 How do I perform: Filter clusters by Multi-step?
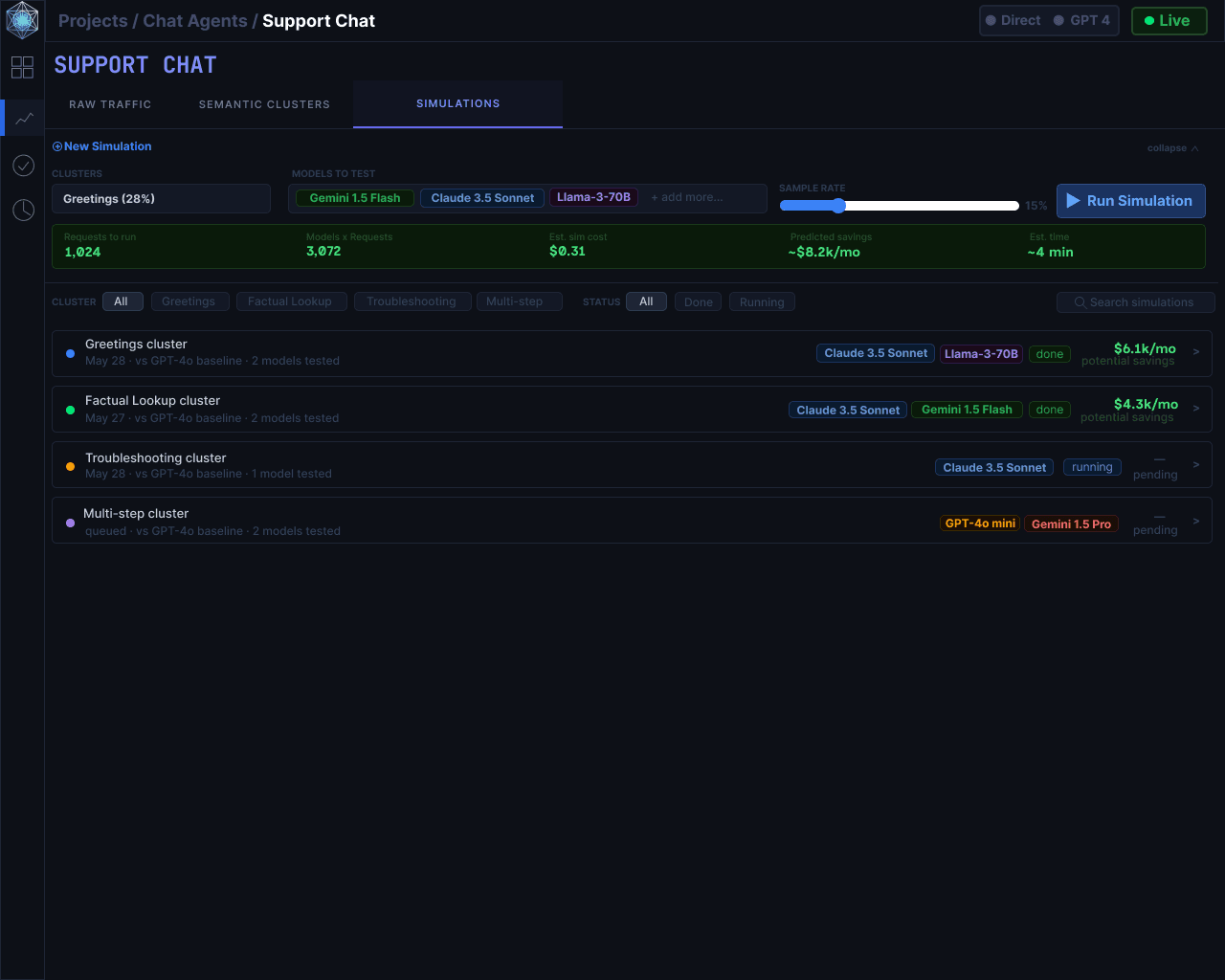(518, 301)
